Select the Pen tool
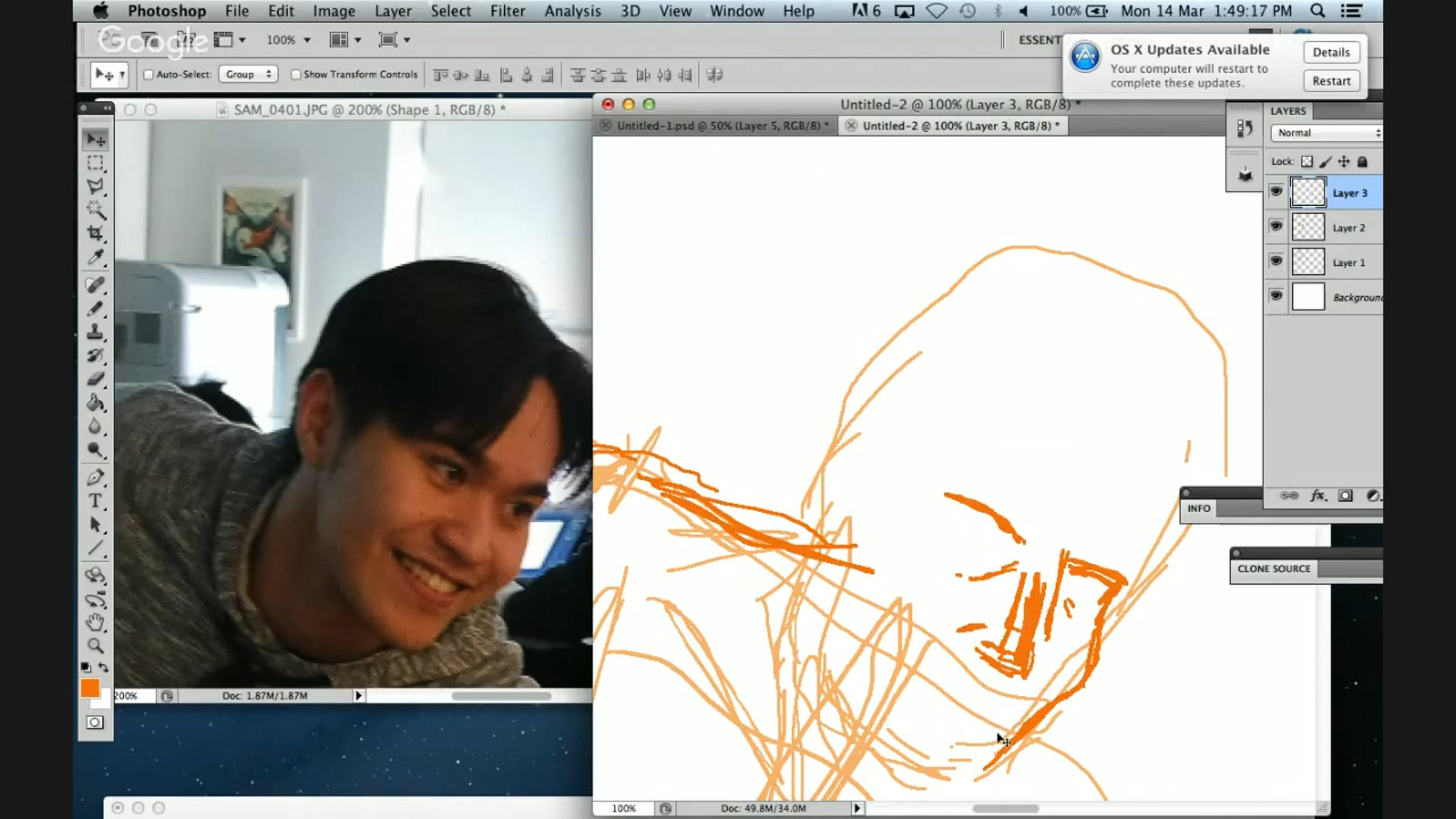The height and width of the screenshot is (819, 1456). click(95, 477)
